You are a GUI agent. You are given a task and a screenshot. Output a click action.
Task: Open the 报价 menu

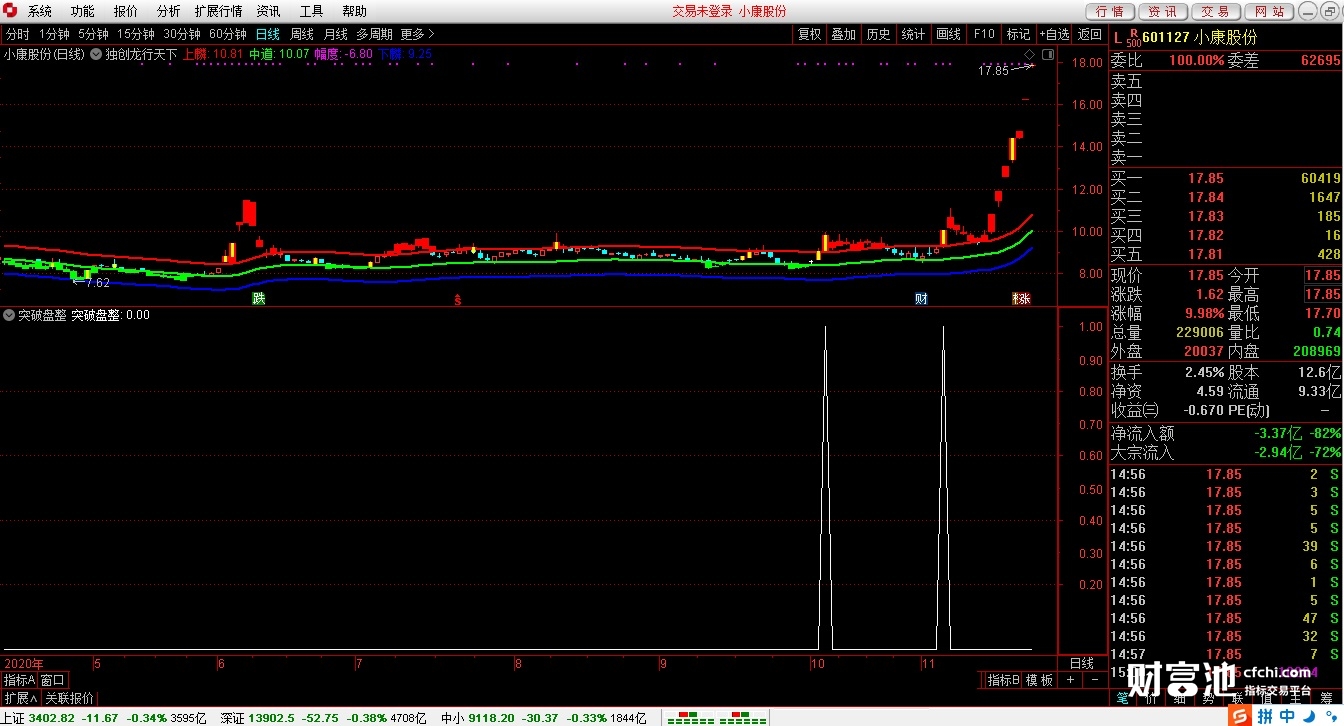pyautogui.click(x=126, y=11)
